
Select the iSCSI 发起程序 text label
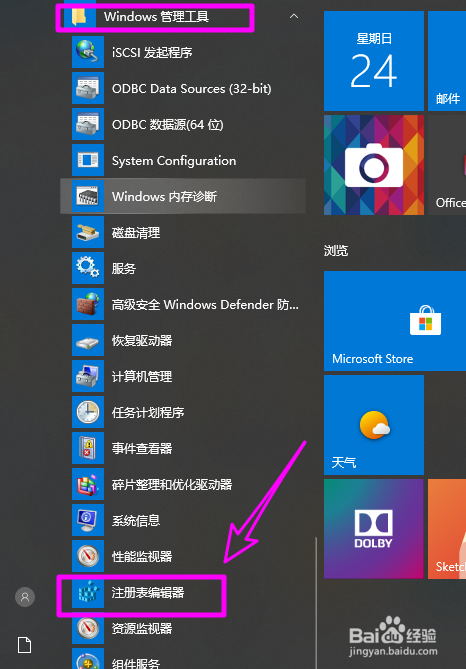pos(152,53)
